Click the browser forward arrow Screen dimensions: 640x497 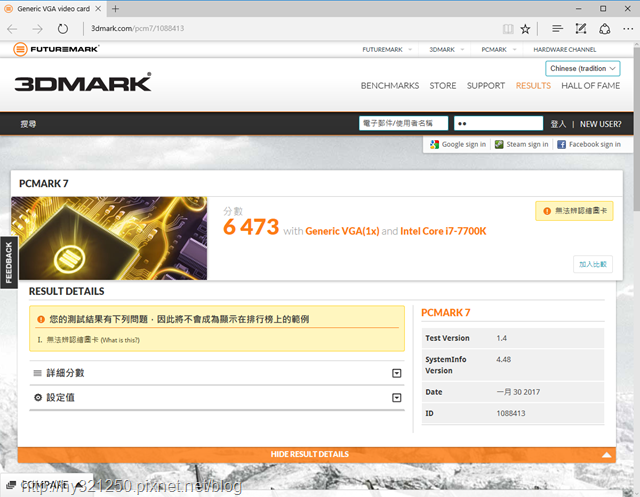pyautogui.click(x=38, y=29)
